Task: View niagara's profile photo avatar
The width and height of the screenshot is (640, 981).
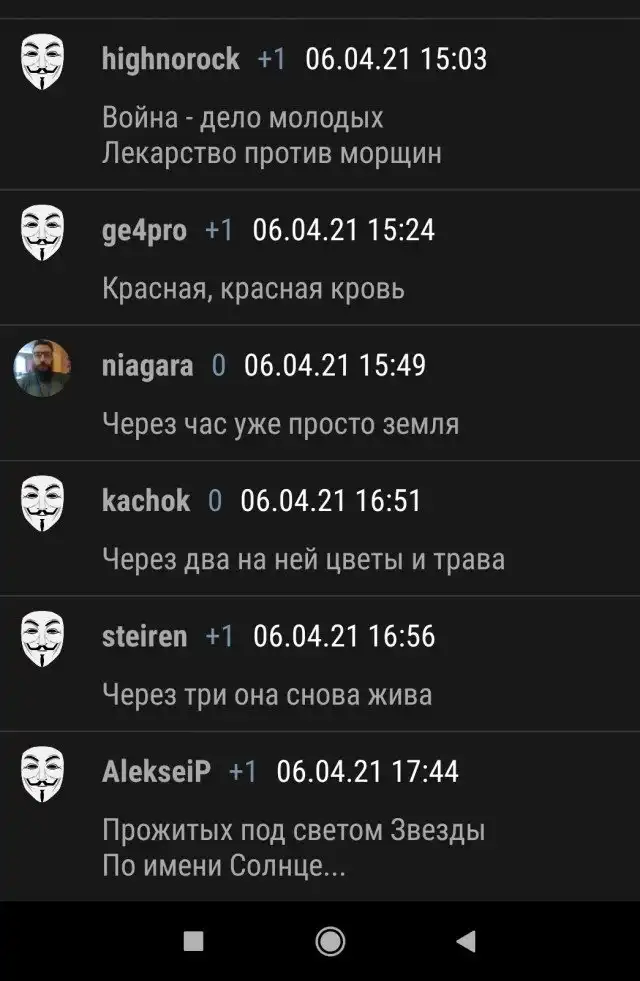Action: (x=43, y=368)
